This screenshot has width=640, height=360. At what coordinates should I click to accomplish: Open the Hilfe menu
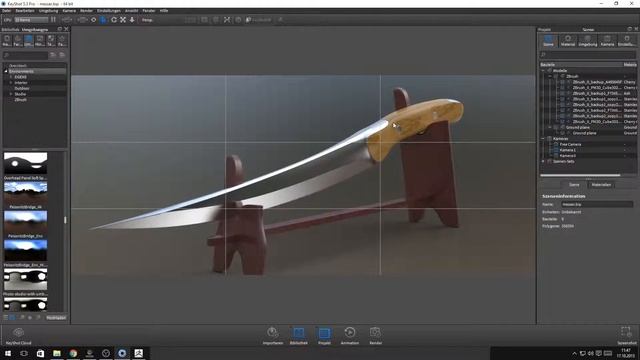coord(164,11)
